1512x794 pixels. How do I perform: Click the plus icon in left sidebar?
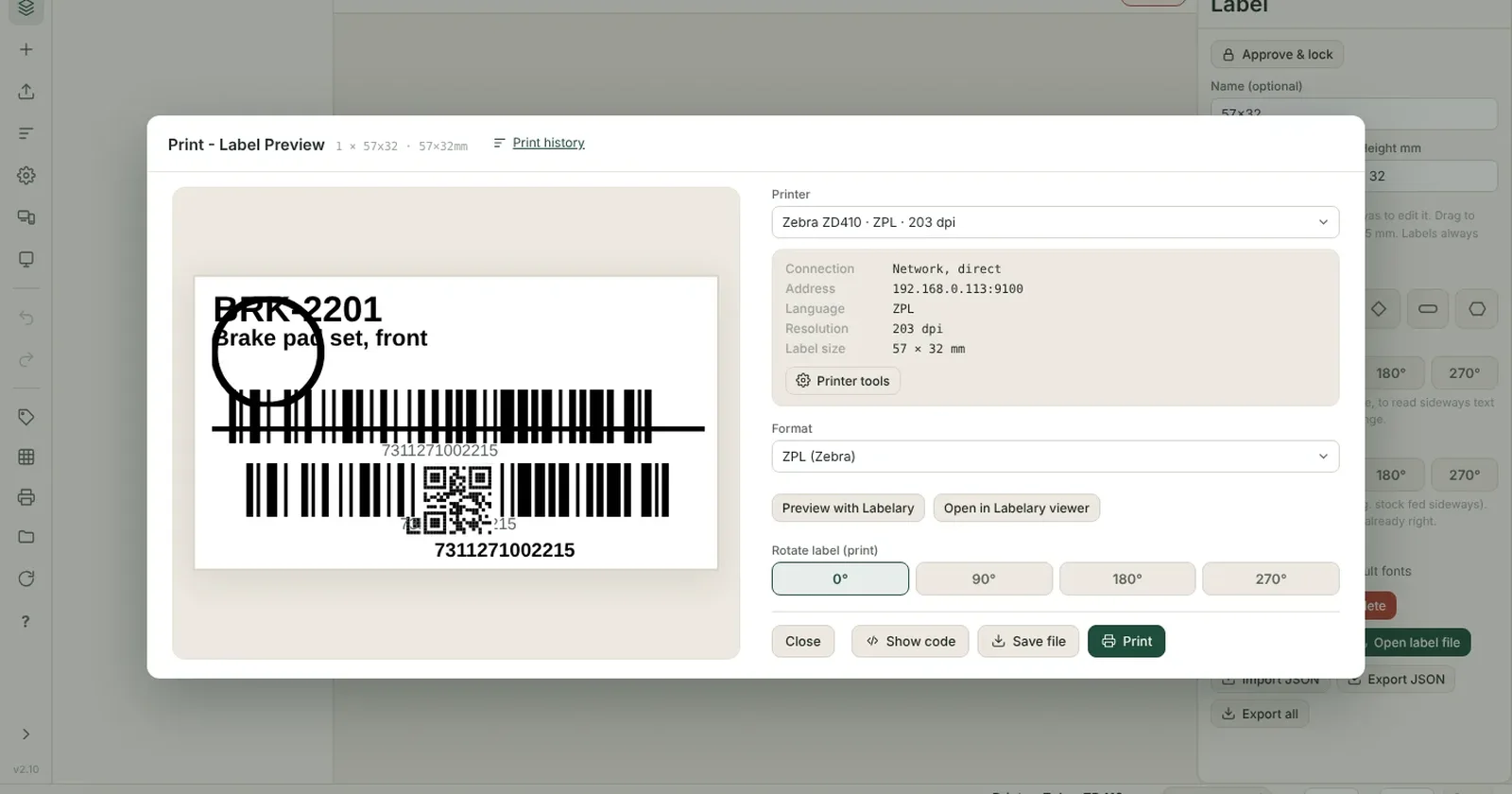26,49
